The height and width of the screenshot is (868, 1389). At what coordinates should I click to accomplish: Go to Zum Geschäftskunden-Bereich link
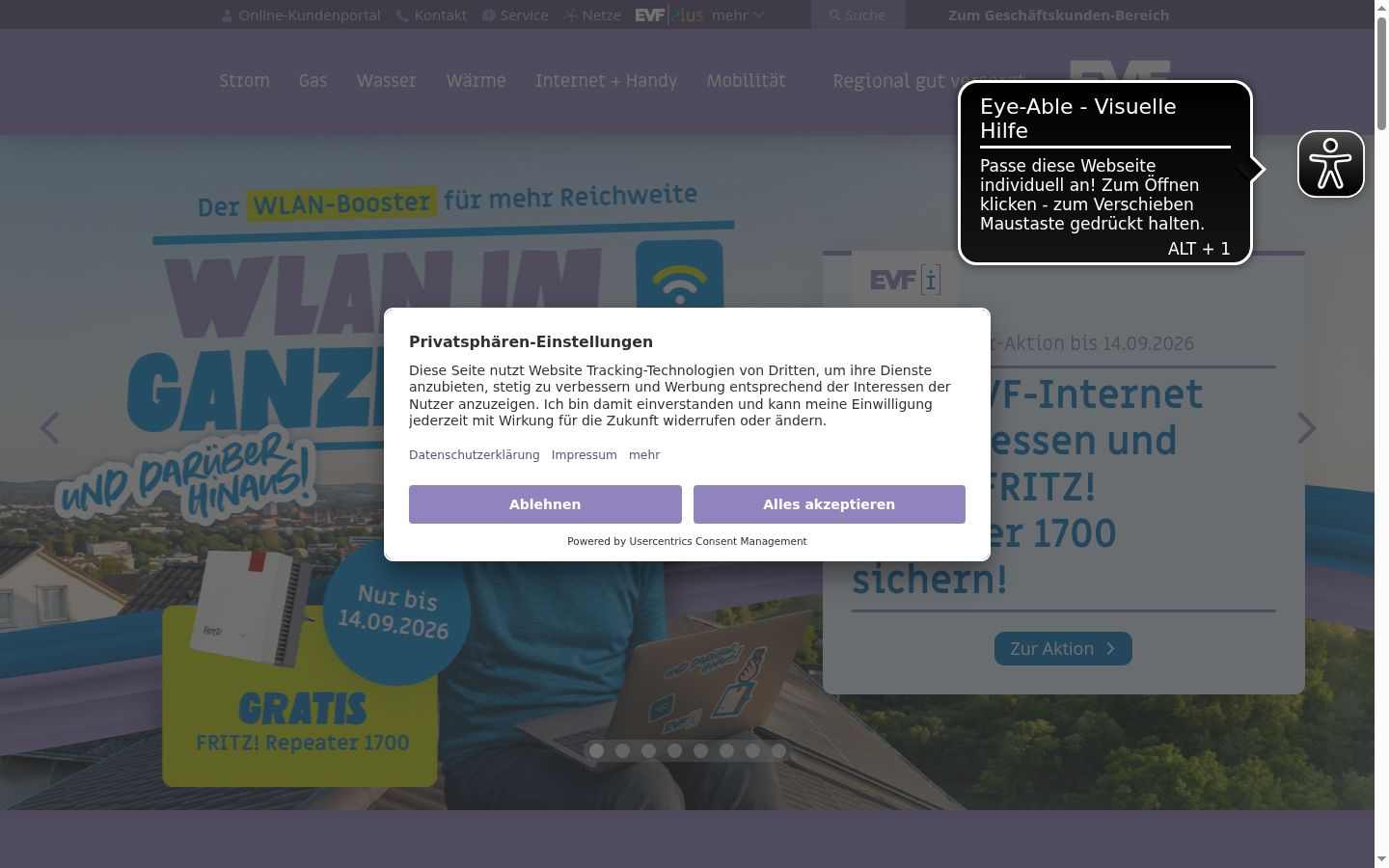point(1058,15)
